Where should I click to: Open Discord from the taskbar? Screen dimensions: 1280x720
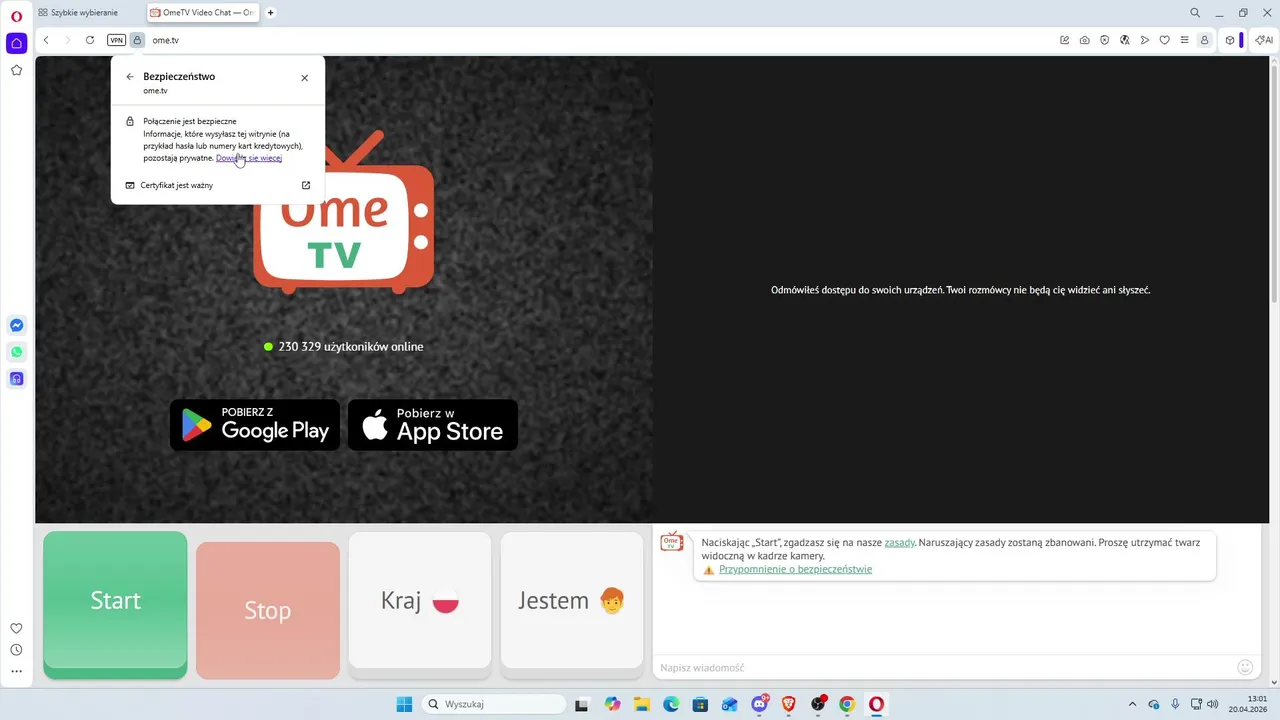pyautogui.click(x=759, y=704)
